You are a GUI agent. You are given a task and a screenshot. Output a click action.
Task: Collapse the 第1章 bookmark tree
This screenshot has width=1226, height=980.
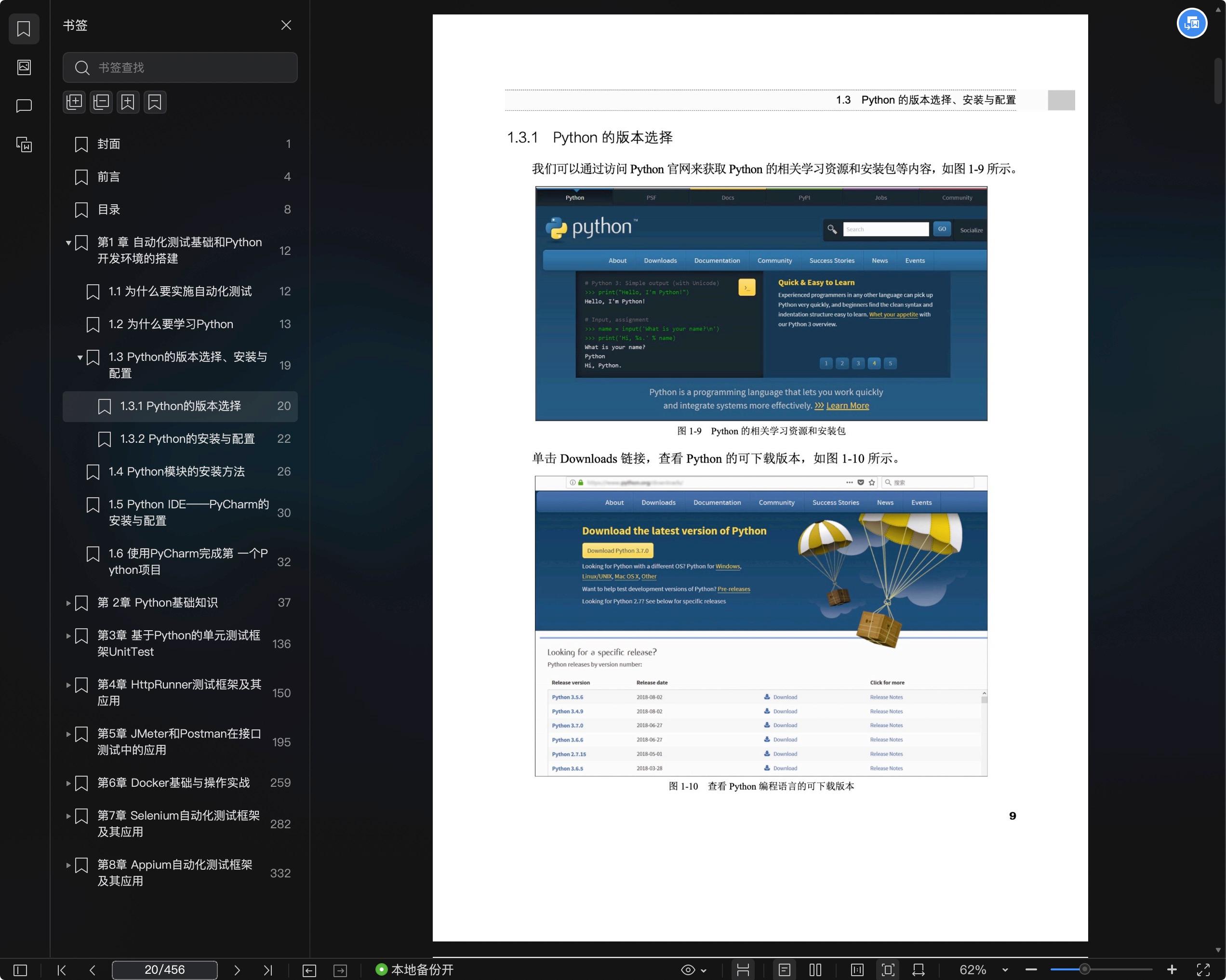pos(68,243)
